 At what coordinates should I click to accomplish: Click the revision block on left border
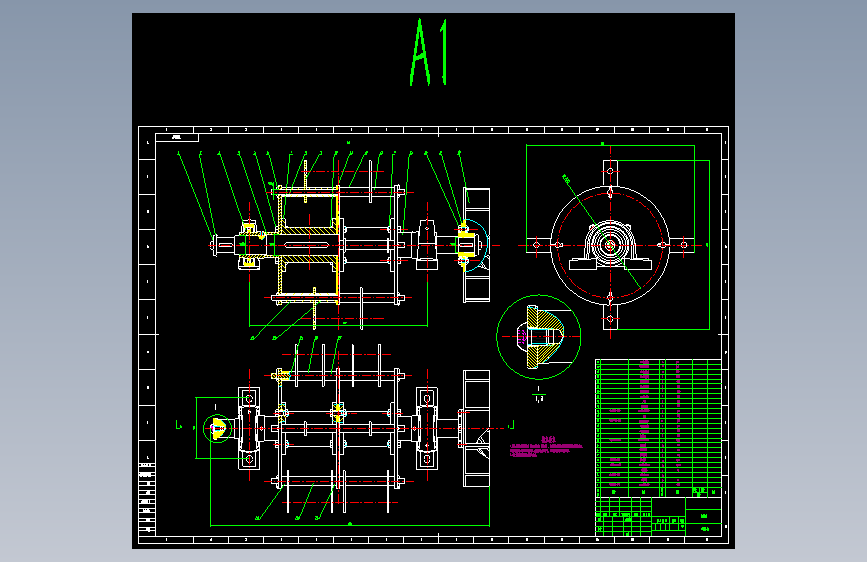pos(147,498)
